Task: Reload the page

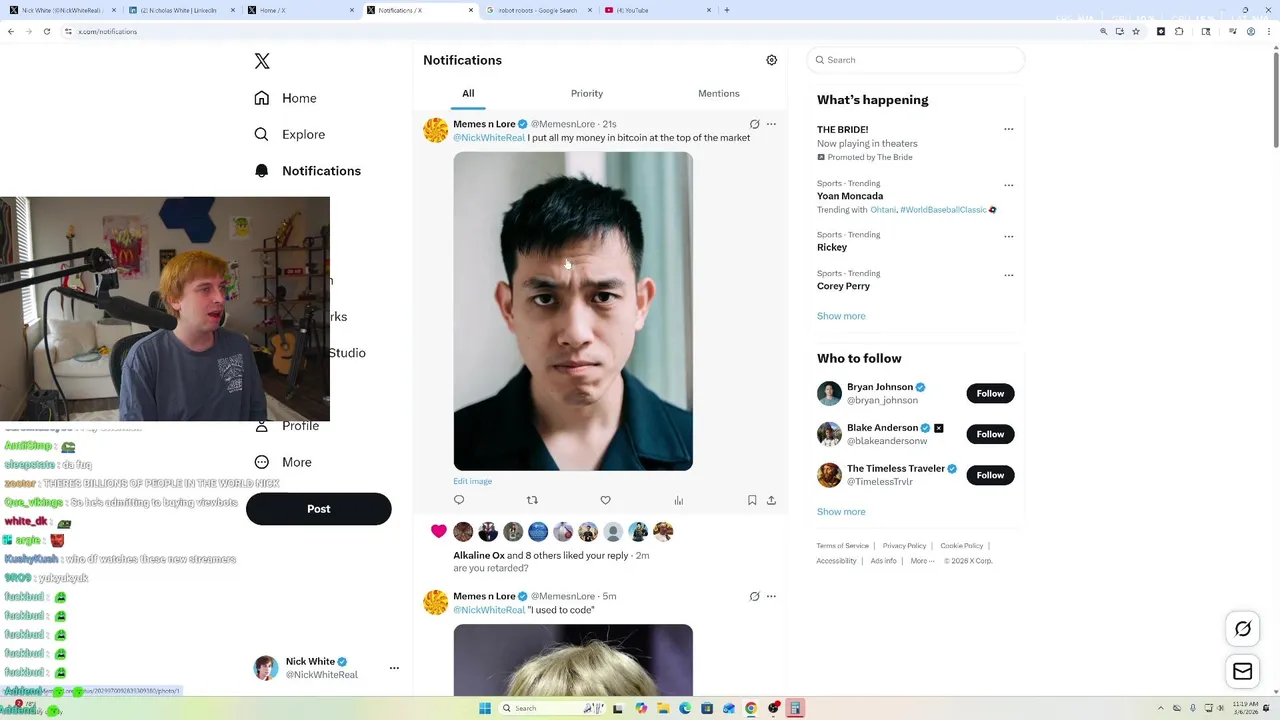Action: (46, 31)
